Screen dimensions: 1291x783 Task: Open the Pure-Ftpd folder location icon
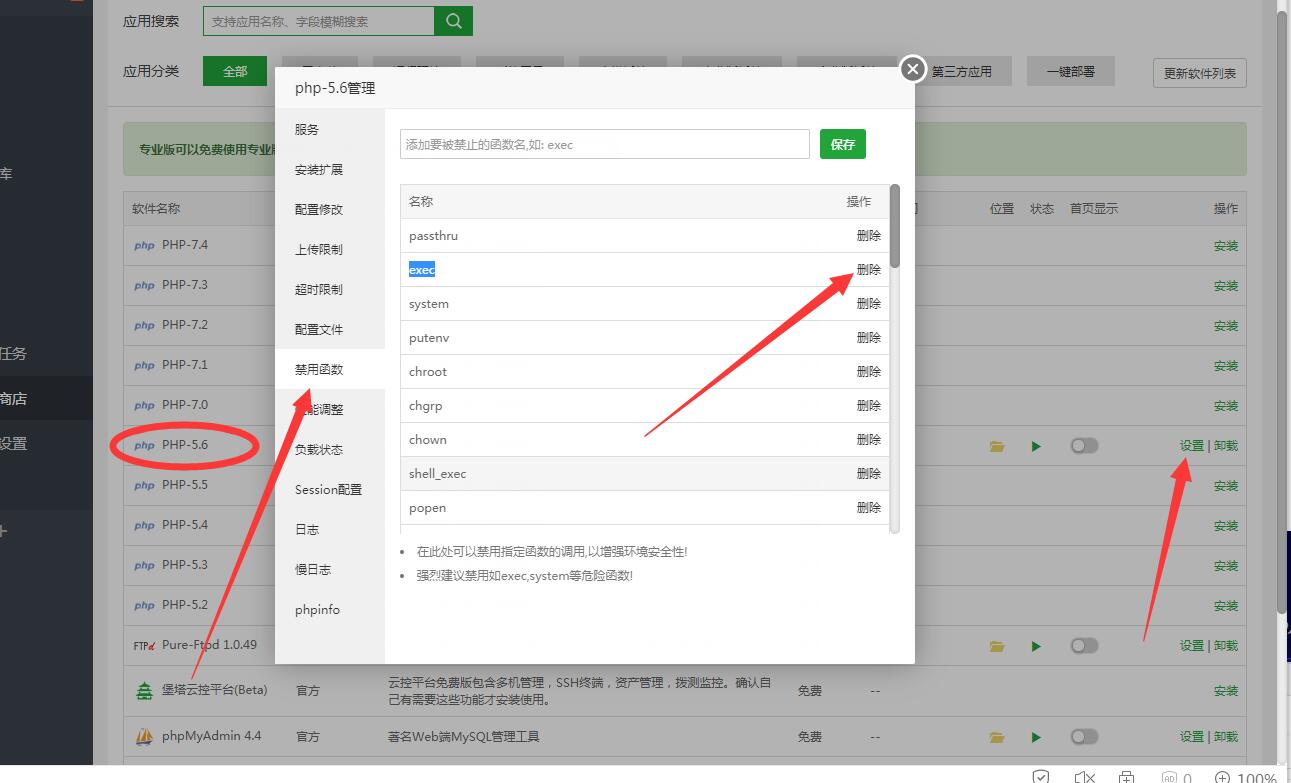click(997, 646)
